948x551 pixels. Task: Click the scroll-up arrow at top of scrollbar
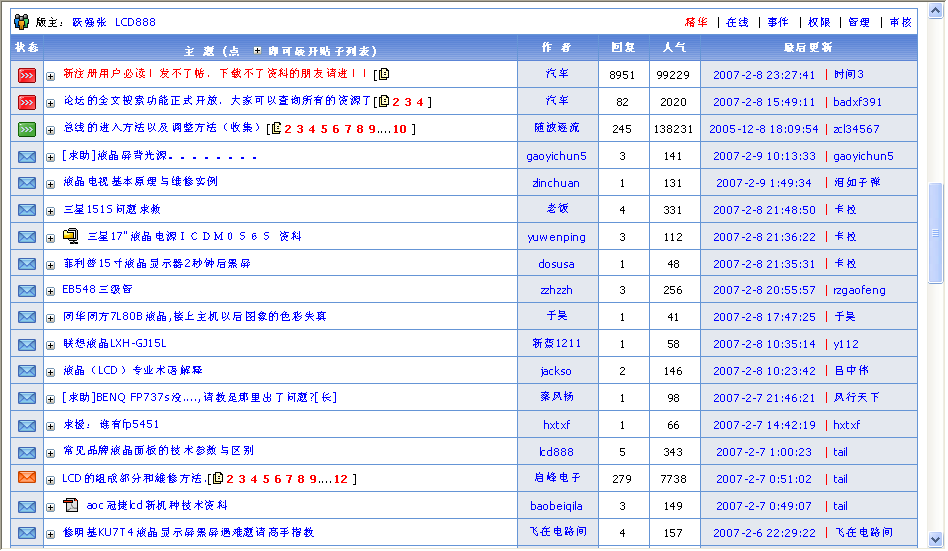coord(936,8)
